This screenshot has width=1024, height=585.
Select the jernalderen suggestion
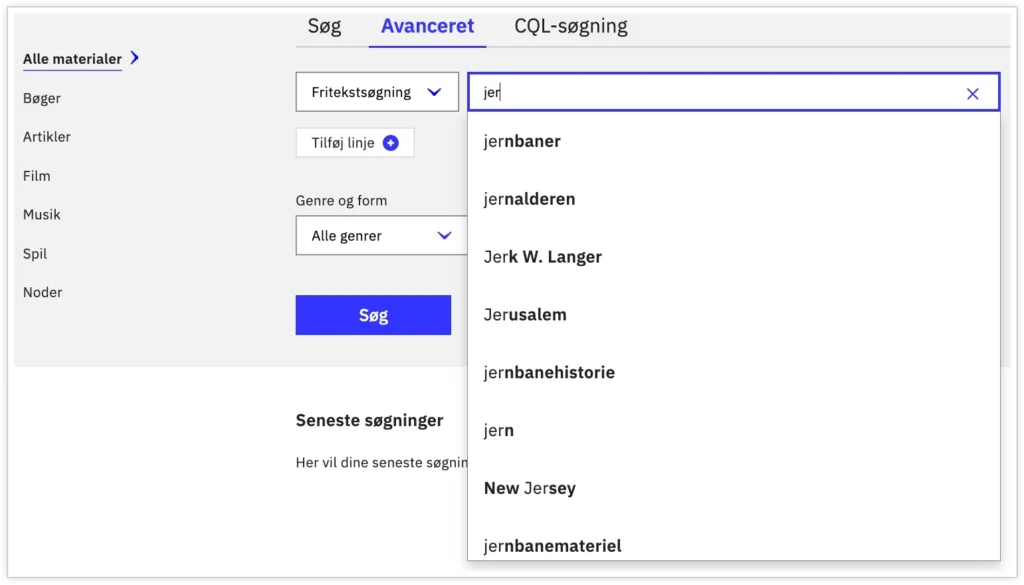point(529,199)
